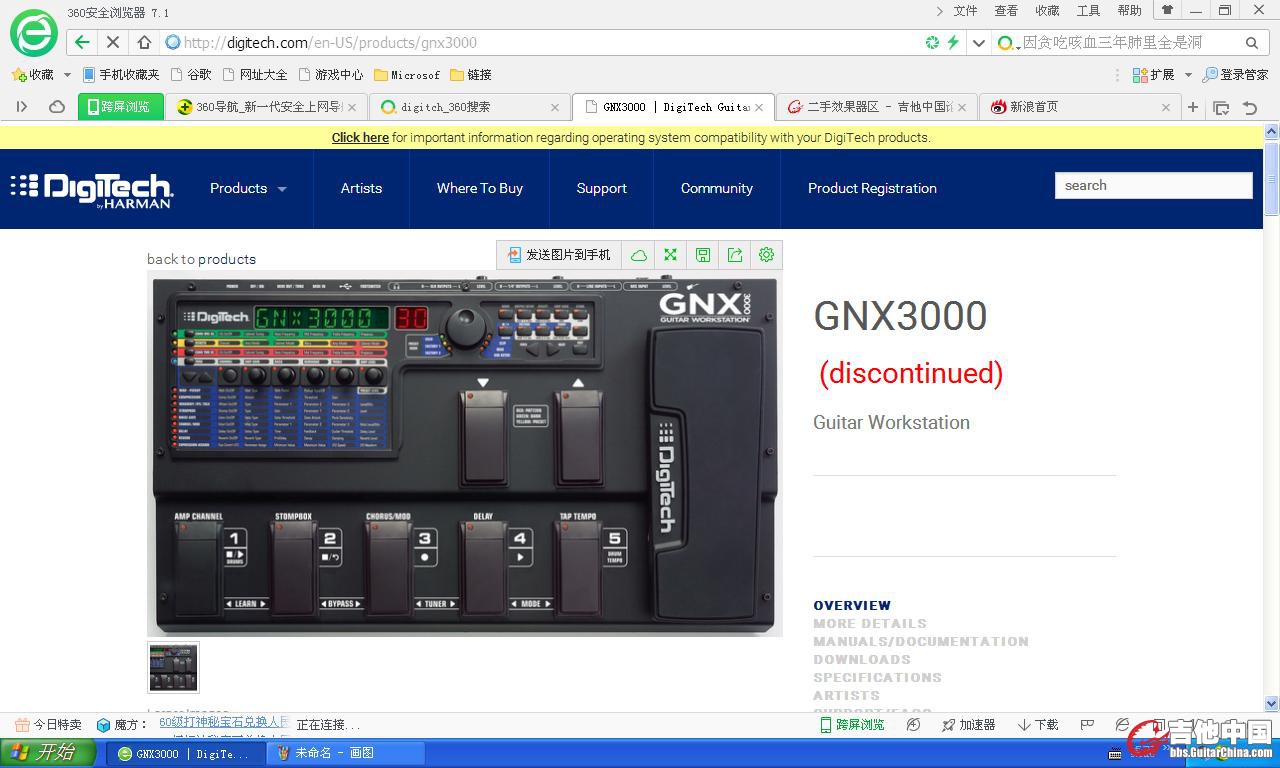Open the 链接 bookmarks folder
1280x768 pixels.
pos(471,75)
